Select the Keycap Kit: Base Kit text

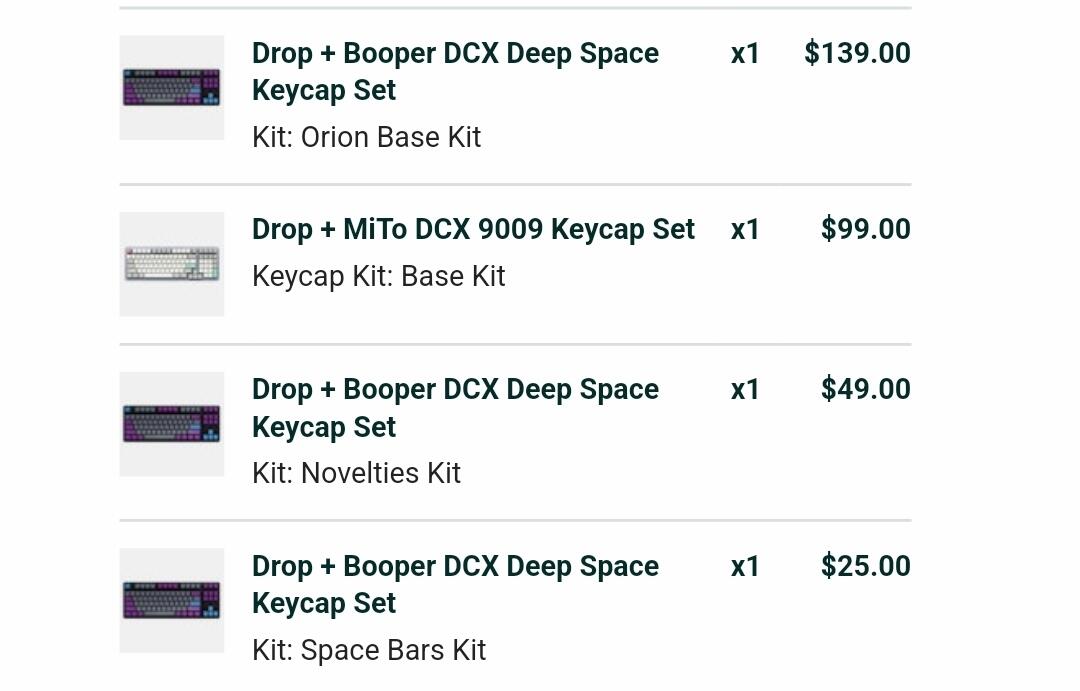pyautogui.click(x=379, y=276)
